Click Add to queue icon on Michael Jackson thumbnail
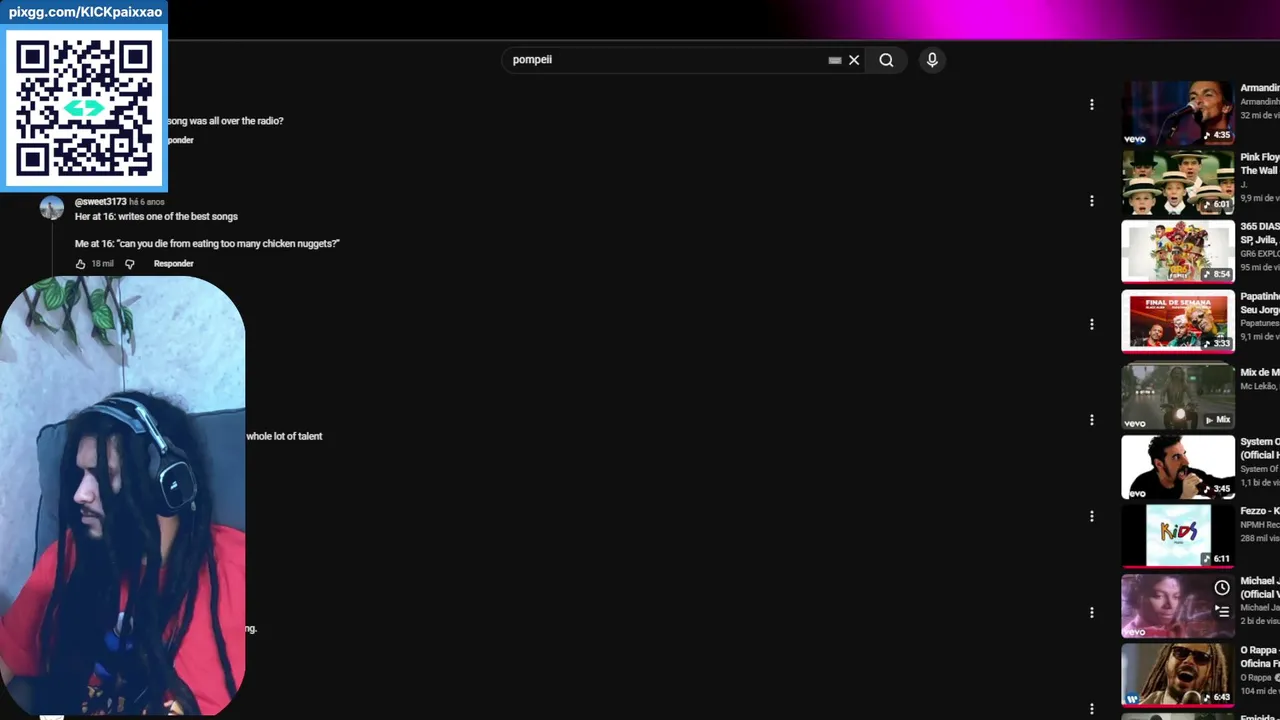Viewport: 1280px width, 720px height. click(x=1222, y=611)
